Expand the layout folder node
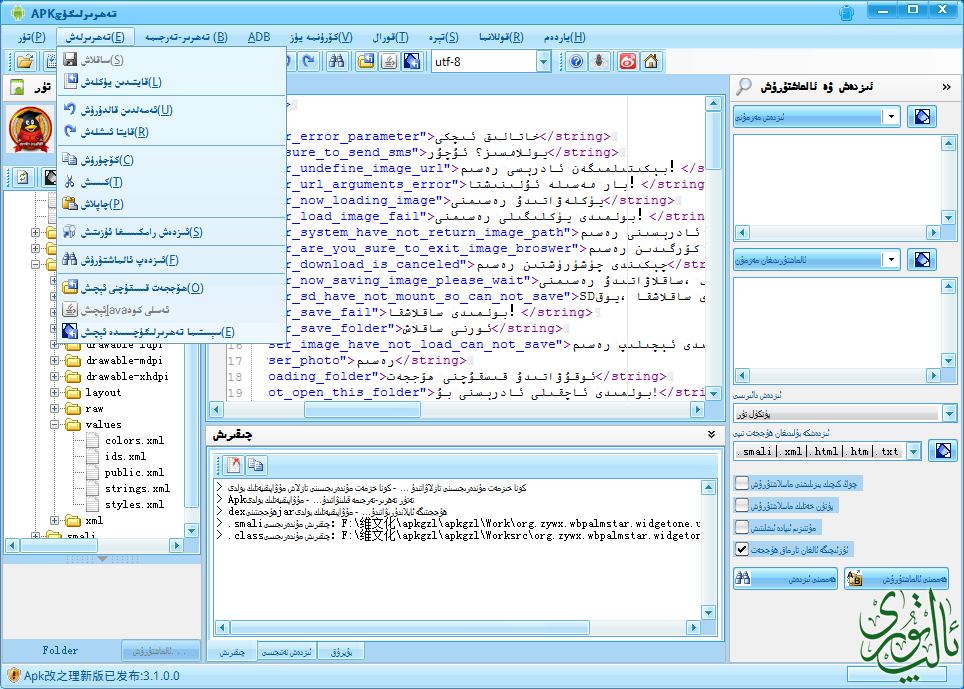Image resolution: width=964 pixels, height=689 pixels. 54,392
